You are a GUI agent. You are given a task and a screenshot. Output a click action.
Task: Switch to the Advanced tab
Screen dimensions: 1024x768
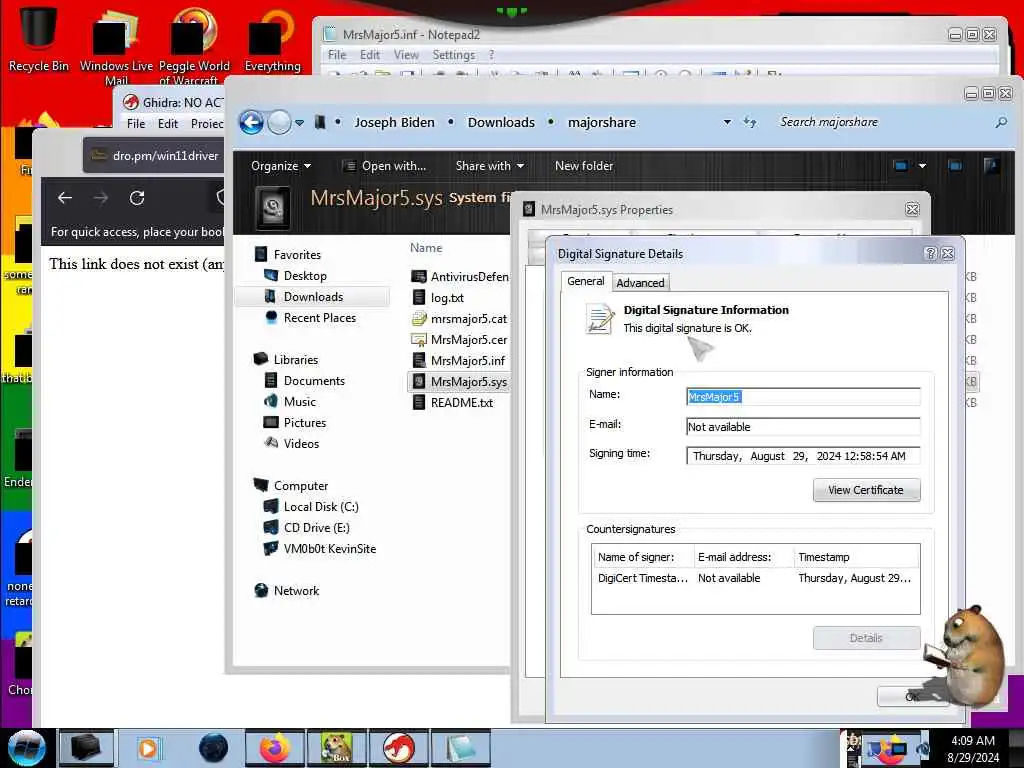click(x=640, y=283)
